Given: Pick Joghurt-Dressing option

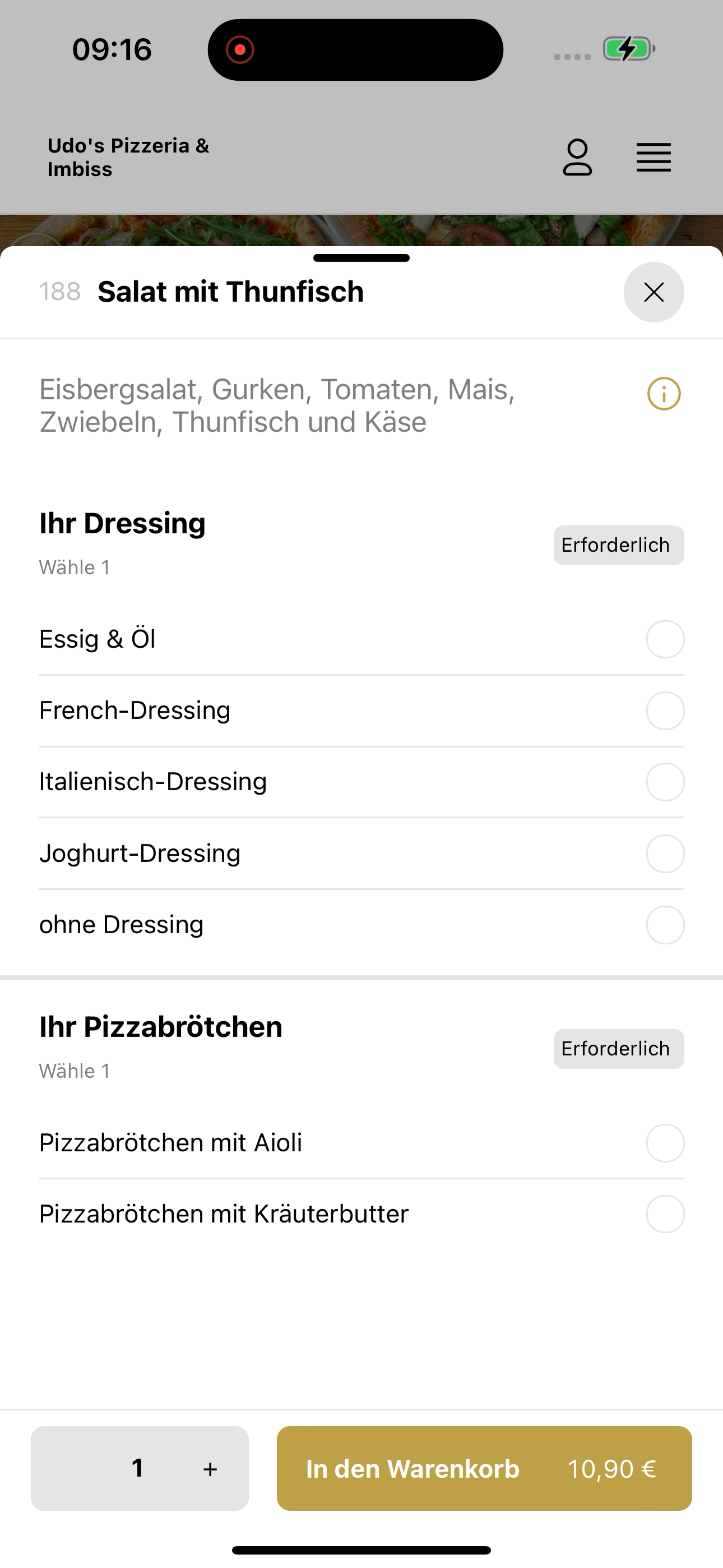Looking at the screenshot, I should click(361, 854).
